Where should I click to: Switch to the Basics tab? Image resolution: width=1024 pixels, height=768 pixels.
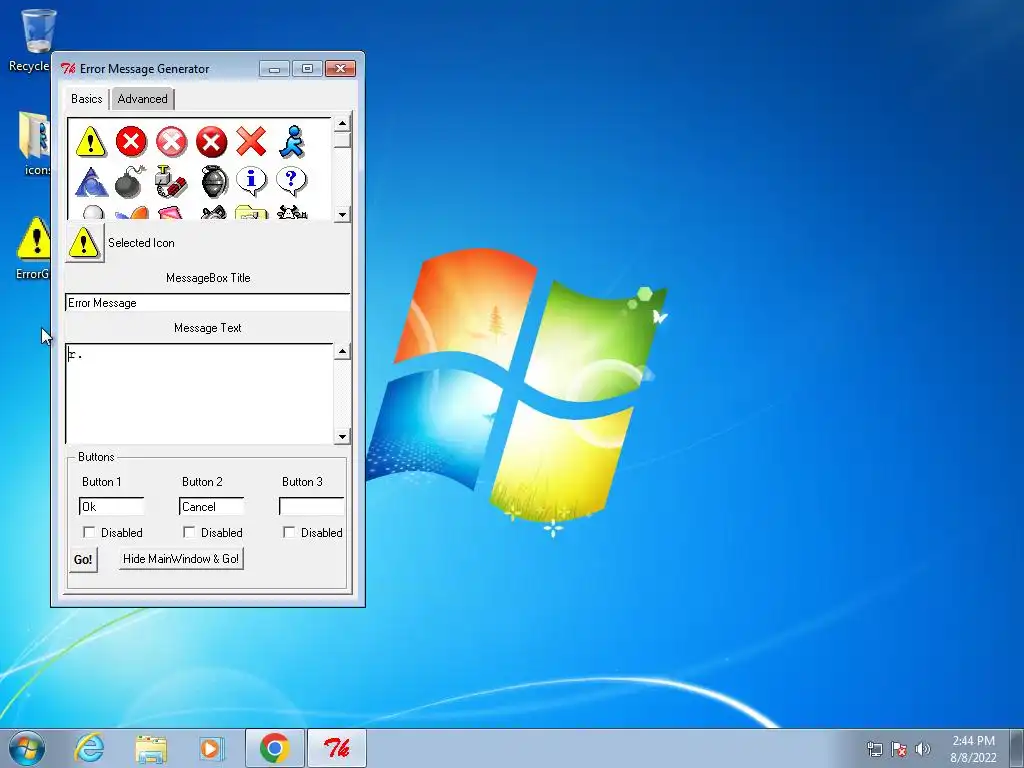pos(87,99)
